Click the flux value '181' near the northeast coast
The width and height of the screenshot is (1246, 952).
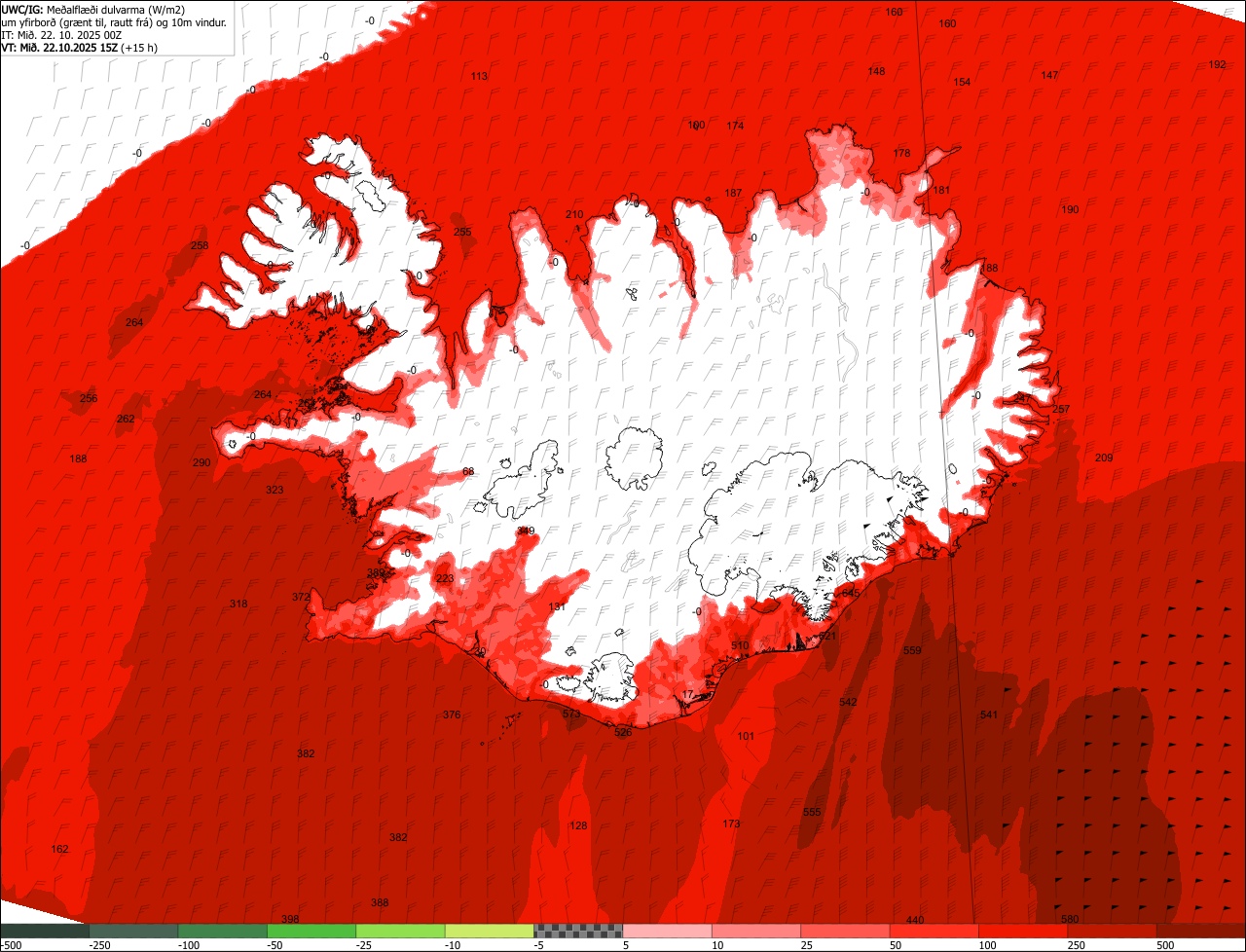pyautogui.click(x=941, y=190)
